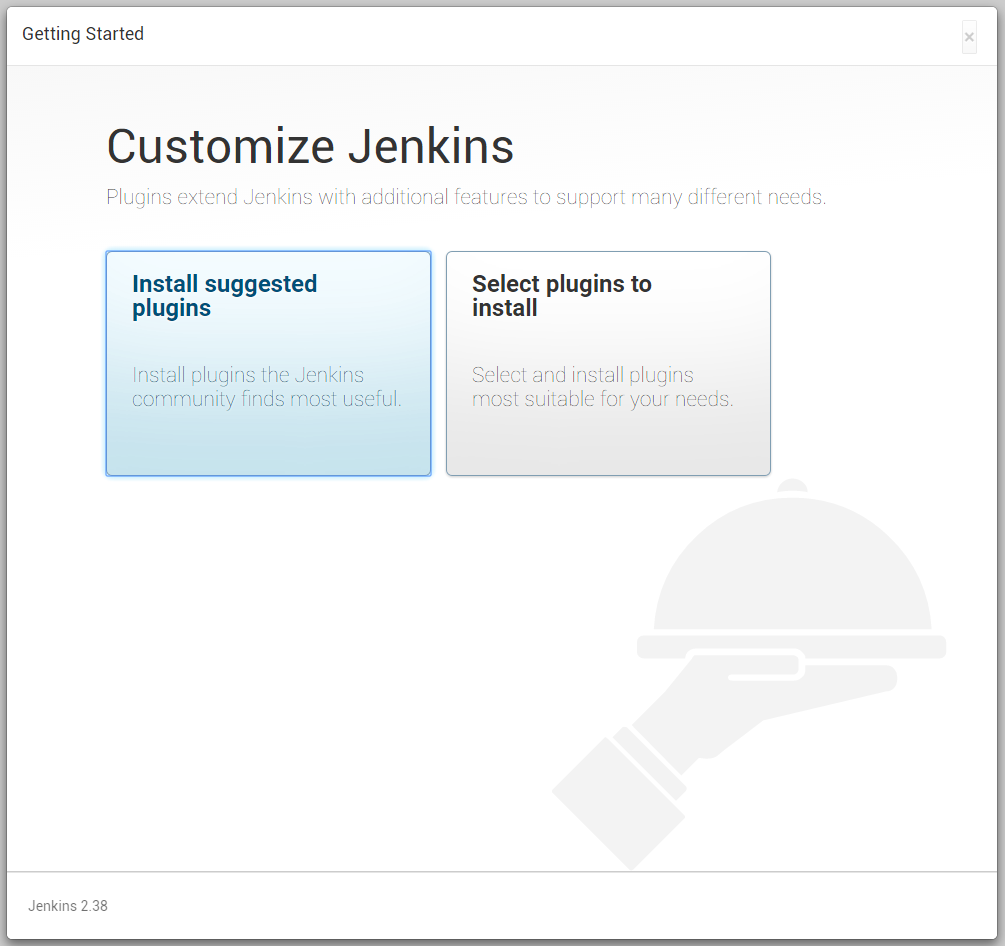Click the Jenkins 2.38 version text
This screenshot has width=1005, height=946.
pos(68,906)
